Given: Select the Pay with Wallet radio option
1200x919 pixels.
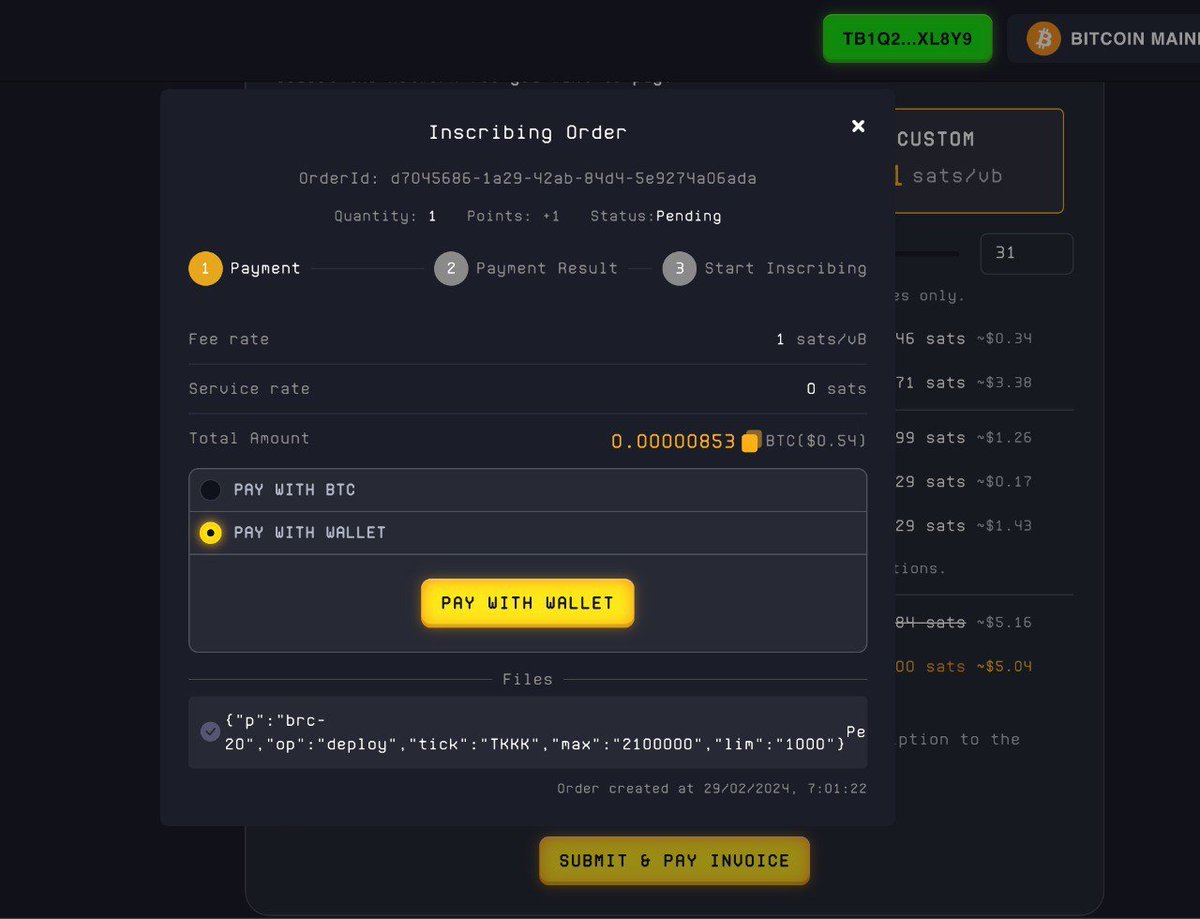Looking at the screenshot, I should [210, 533].
